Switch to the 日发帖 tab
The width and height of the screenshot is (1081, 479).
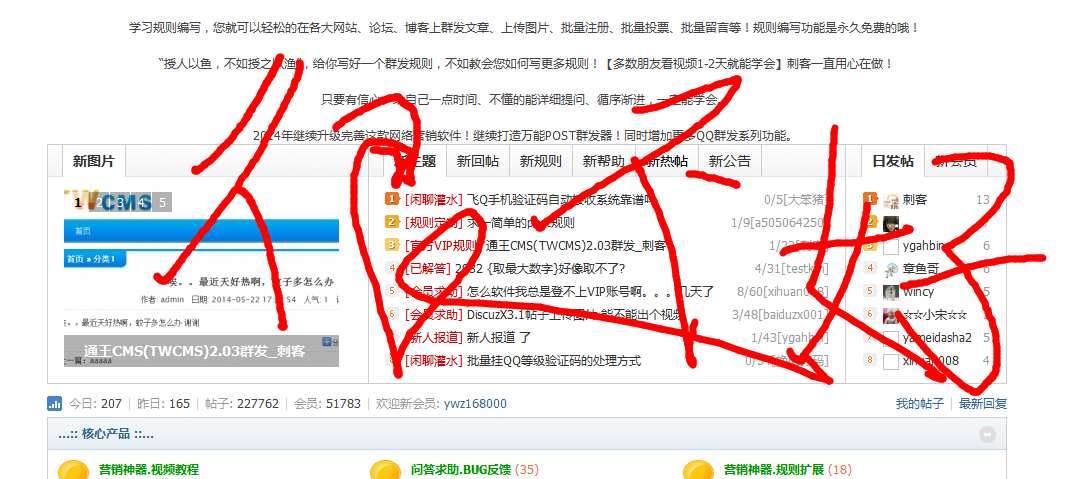click(x=893, y=161)
